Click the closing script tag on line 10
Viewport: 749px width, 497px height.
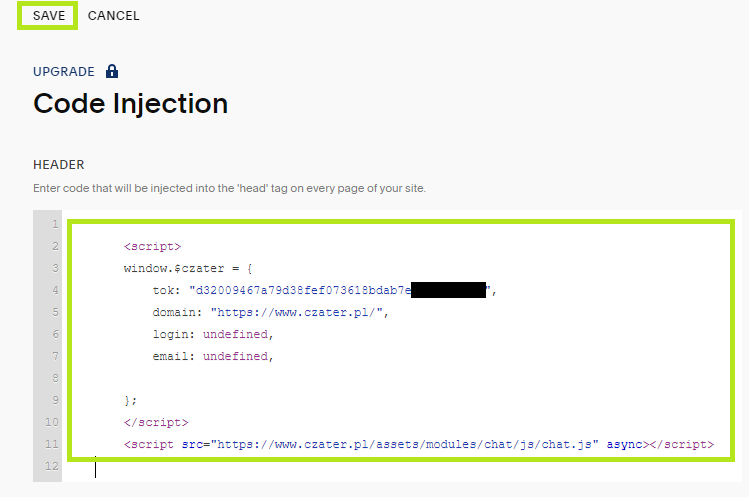pyautogui.click(x=156, y=422)
